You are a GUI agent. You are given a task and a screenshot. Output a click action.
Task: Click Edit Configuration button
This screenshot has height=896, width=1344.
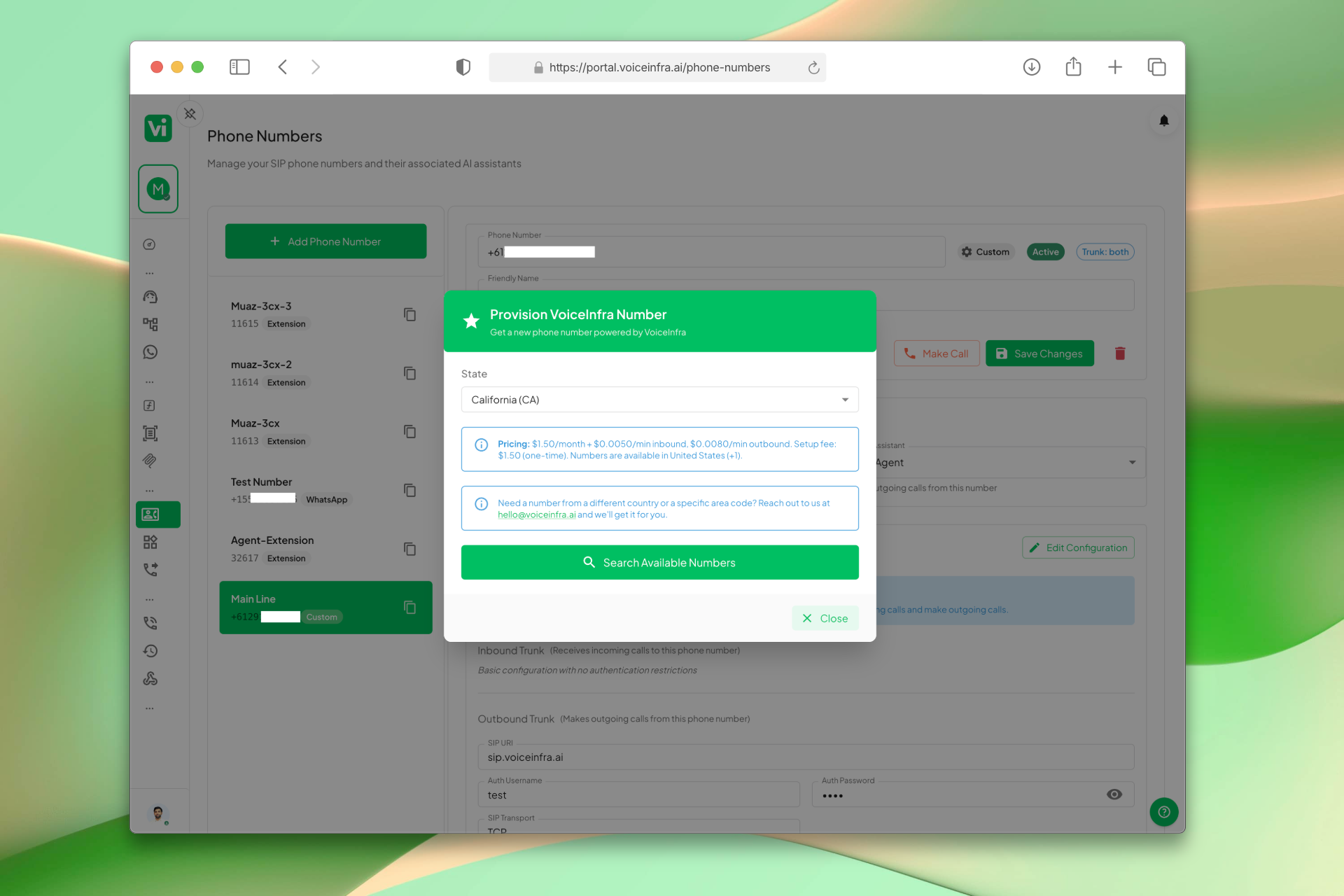(1078, 547)
